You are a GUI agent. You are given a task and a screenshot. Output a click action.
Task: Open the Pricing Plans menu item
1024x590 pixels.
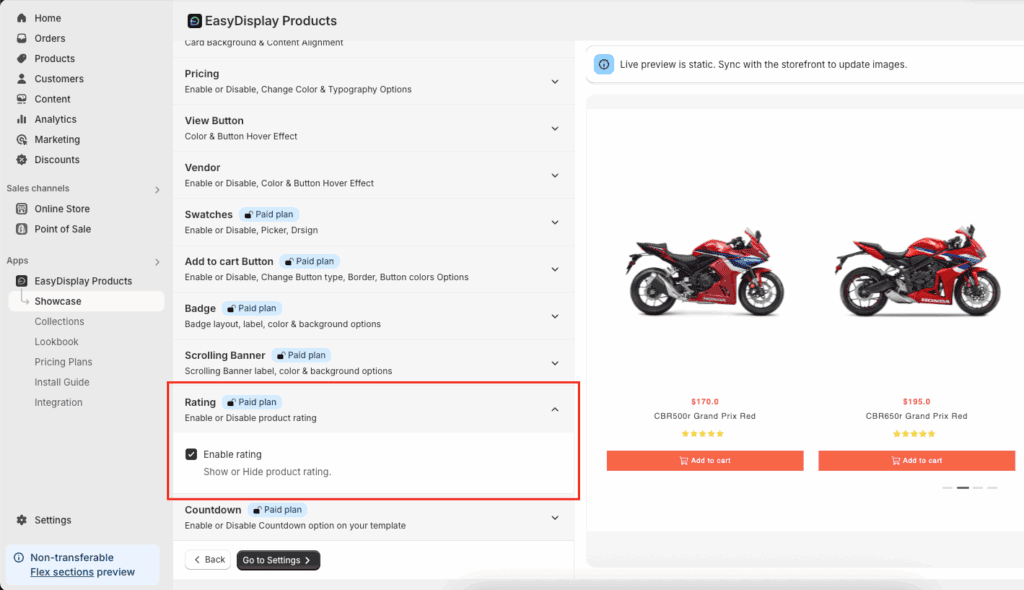click(x=63, y=362)
